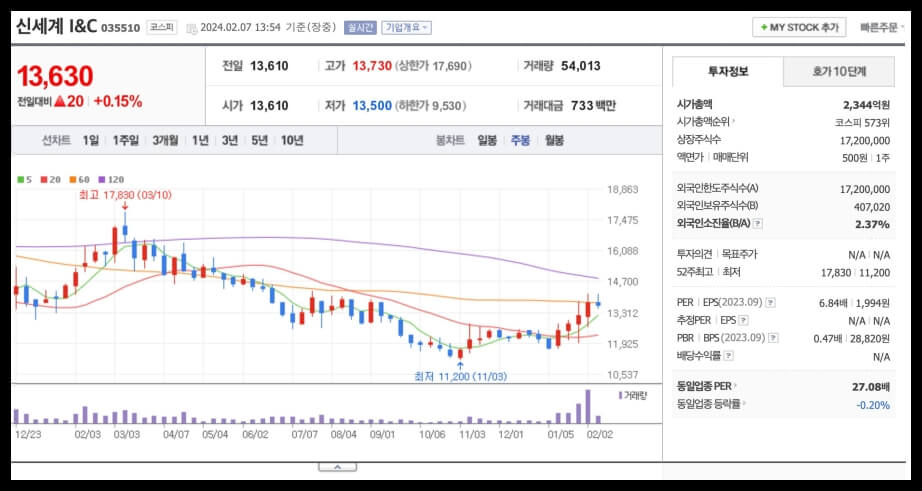The width and height of the screenshot is (922, 491).
Task: Click the current price 13,630
Action: [55, 76]
